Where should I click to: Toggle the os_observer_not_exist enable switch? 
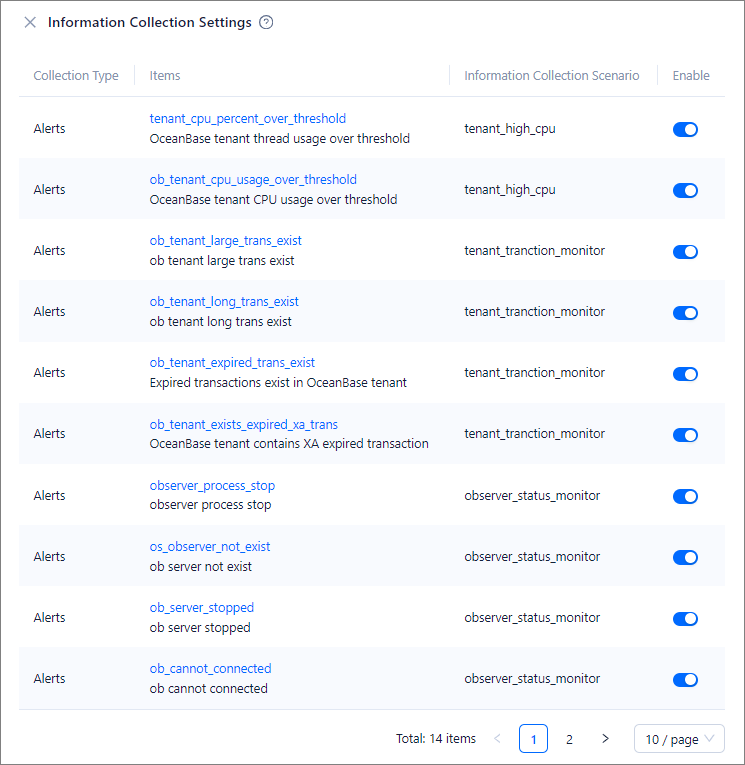coord(685,558)
